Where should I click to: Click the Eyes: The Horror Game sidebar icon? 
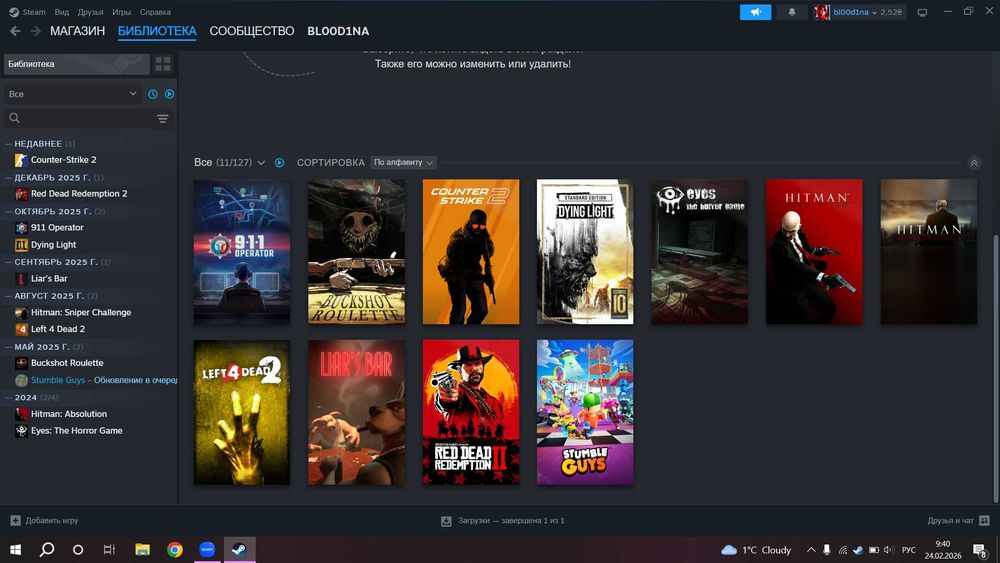pos(21,431)
